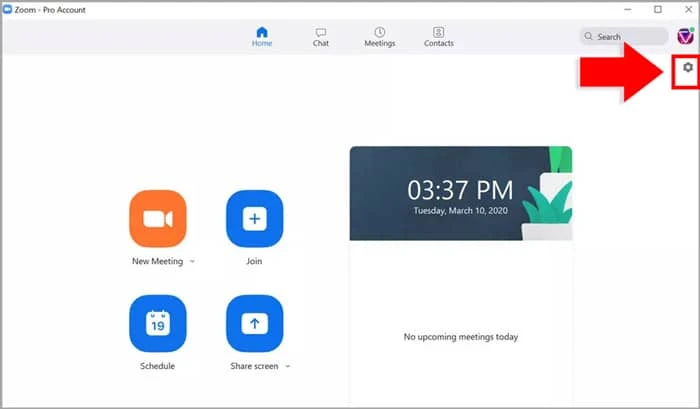Focus the Search input field

(x=624, y=36)
